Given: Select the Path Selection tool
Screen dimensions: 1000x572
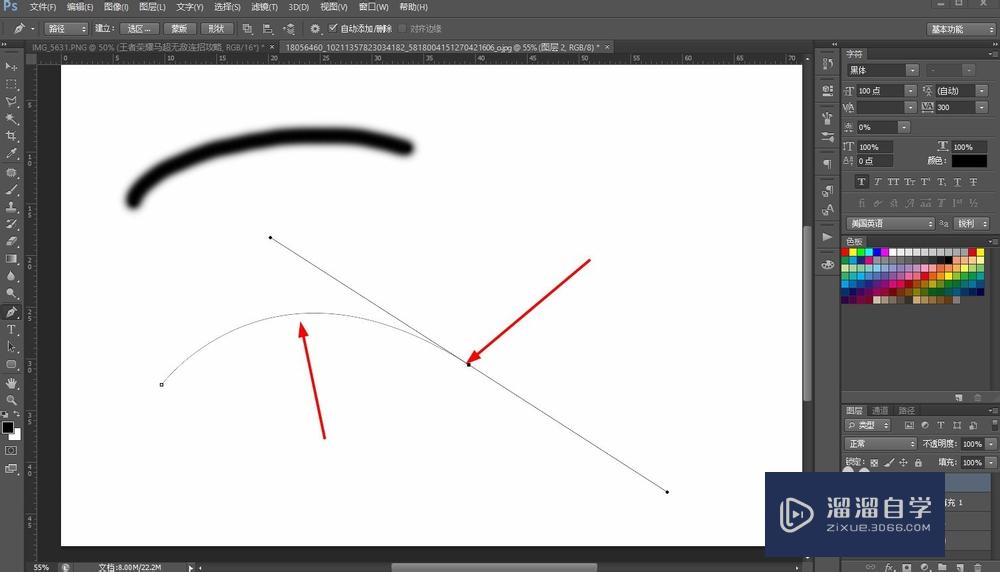Looking at the screenshot, I should pyautogui.click(x=11, y=346).
